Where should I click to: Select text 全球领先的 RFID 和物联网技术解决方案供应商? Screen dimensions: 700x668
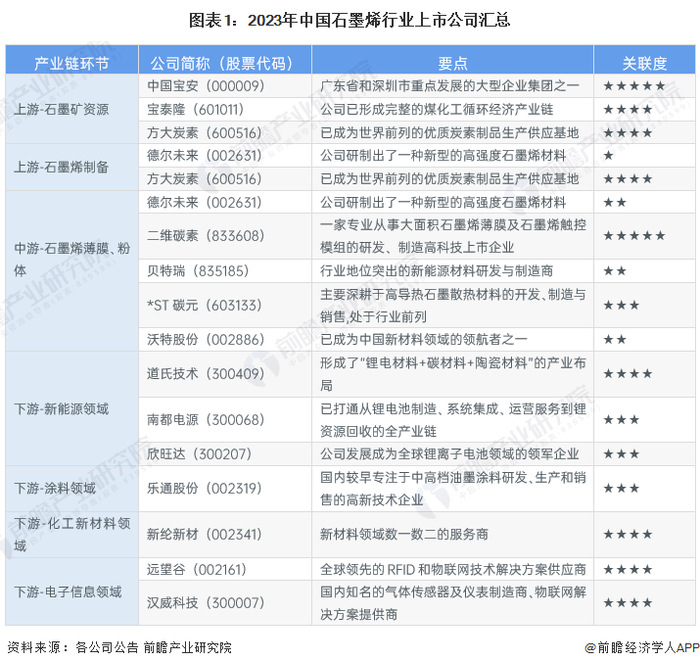coord(453,569)
